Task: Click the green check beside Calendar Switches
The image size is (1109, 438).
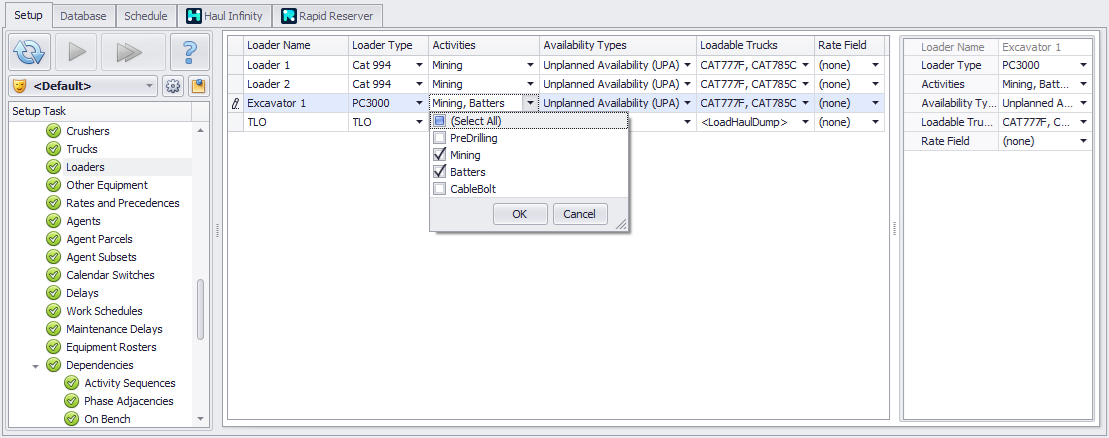Action: 53,275
